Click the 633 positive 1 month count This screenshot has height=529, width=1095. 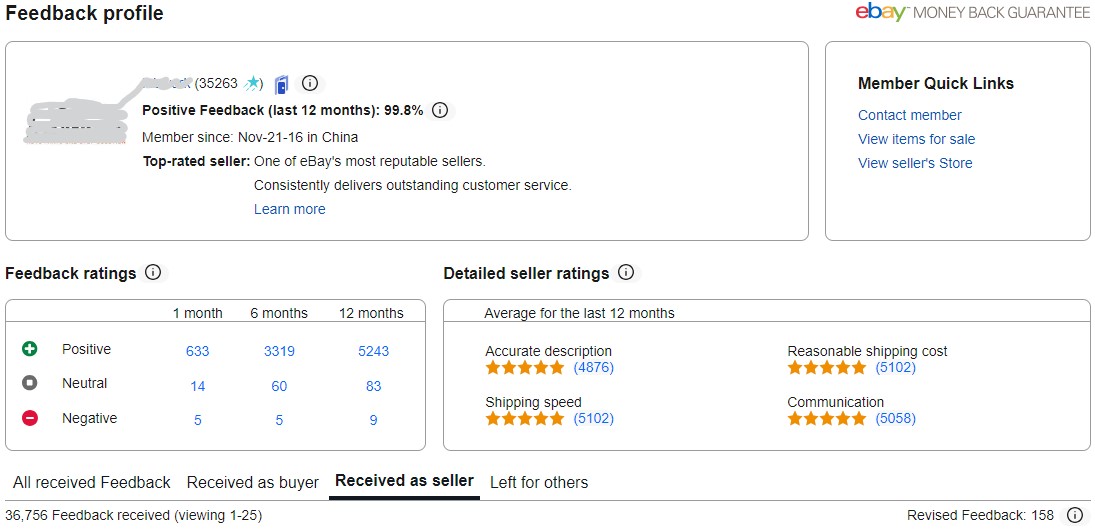198,351
